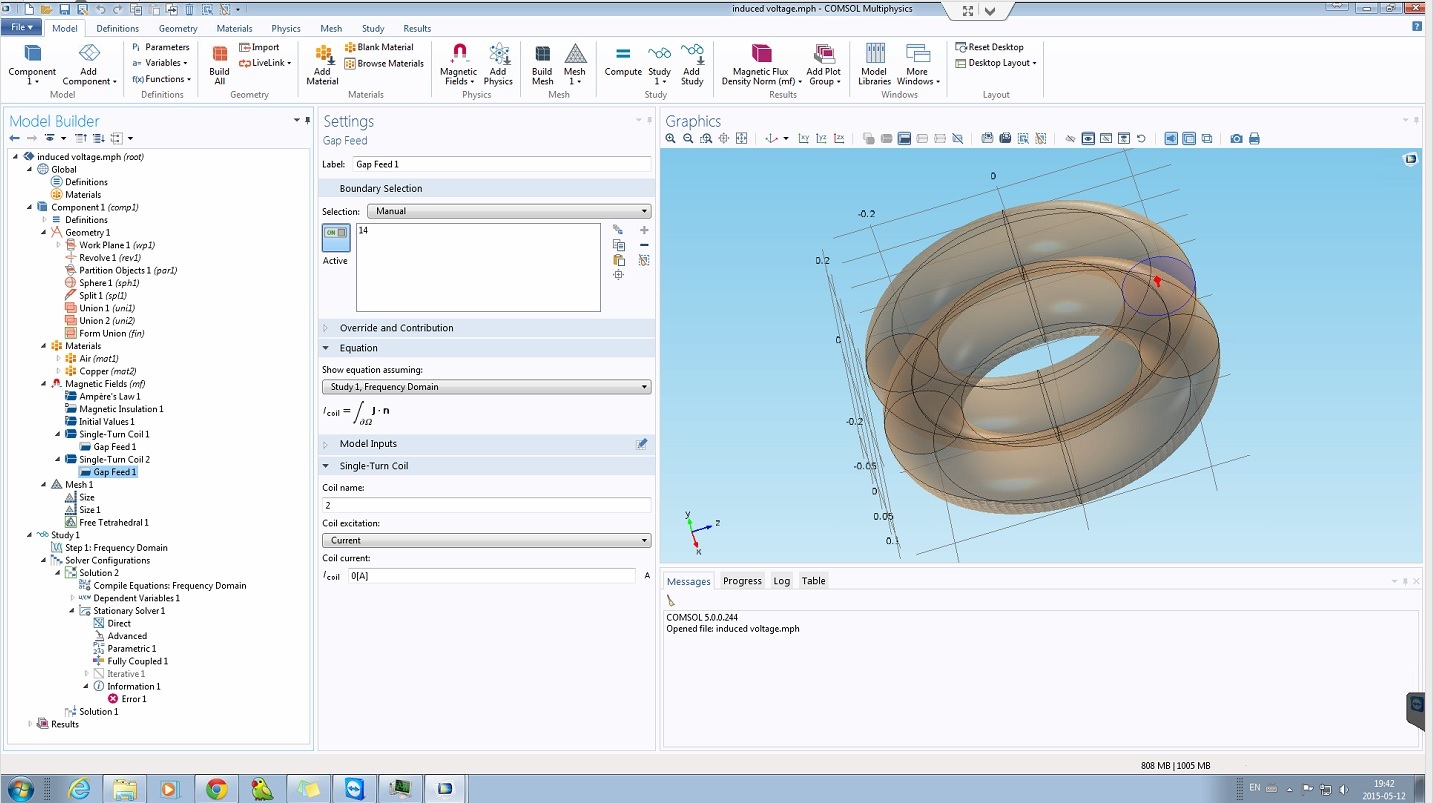1433x803 pixels.
Task: Click the Coil current input field
Action: [490, 576]
